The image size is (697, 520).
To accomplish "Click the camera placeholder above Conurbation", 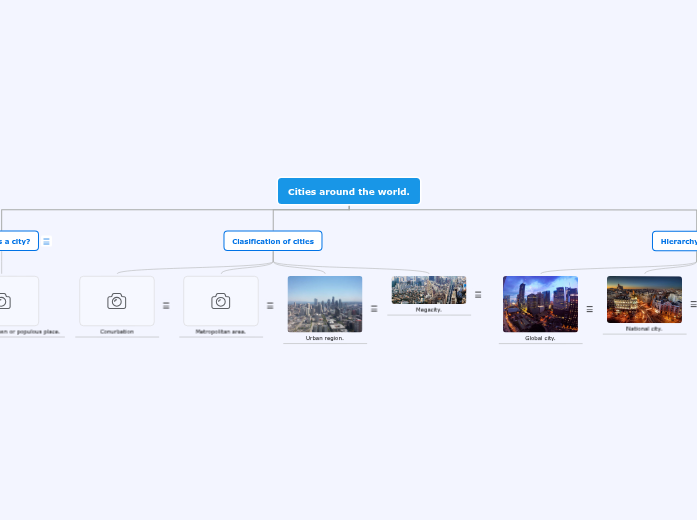I will (x=117, y=301).
